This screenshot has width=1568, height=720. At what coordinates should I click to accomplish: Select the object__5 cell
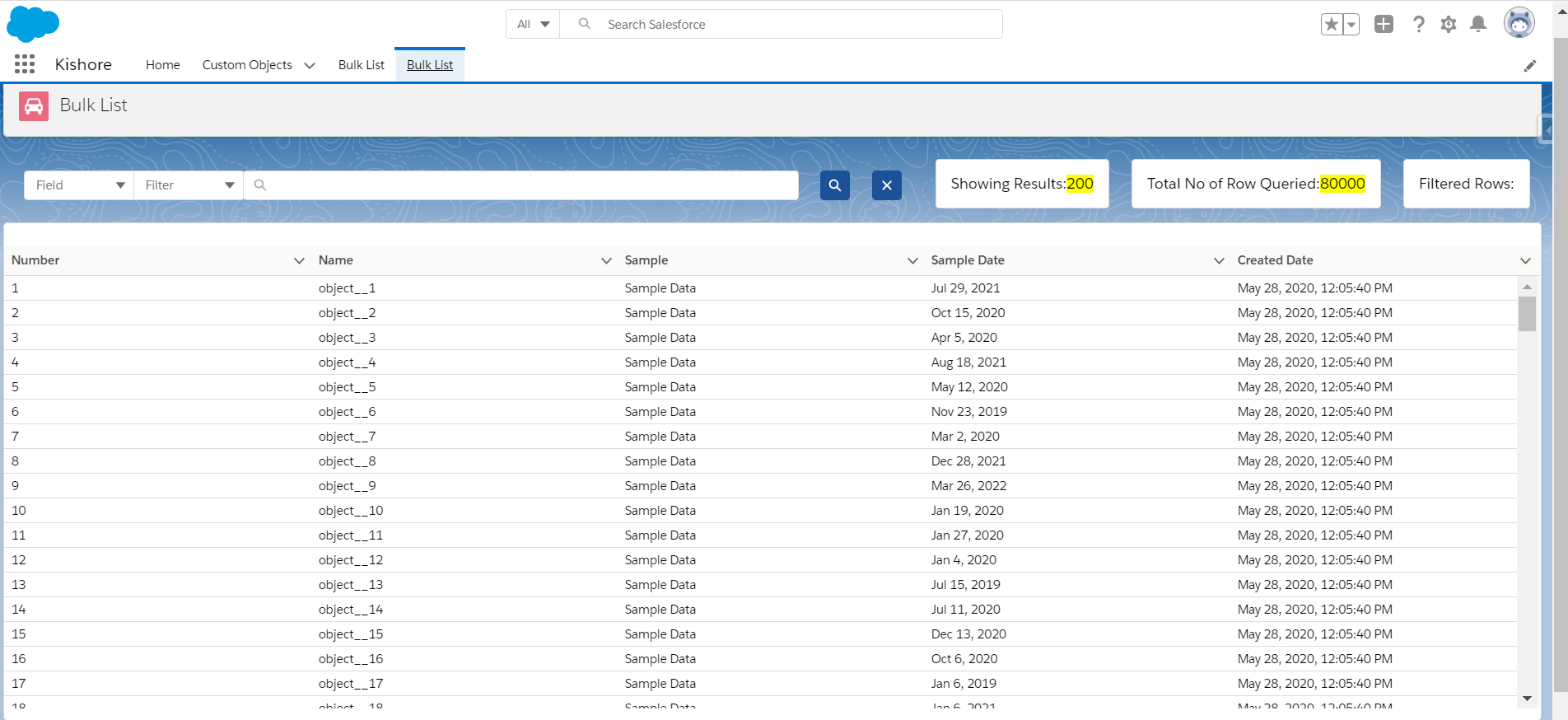[x=347, y=387]
